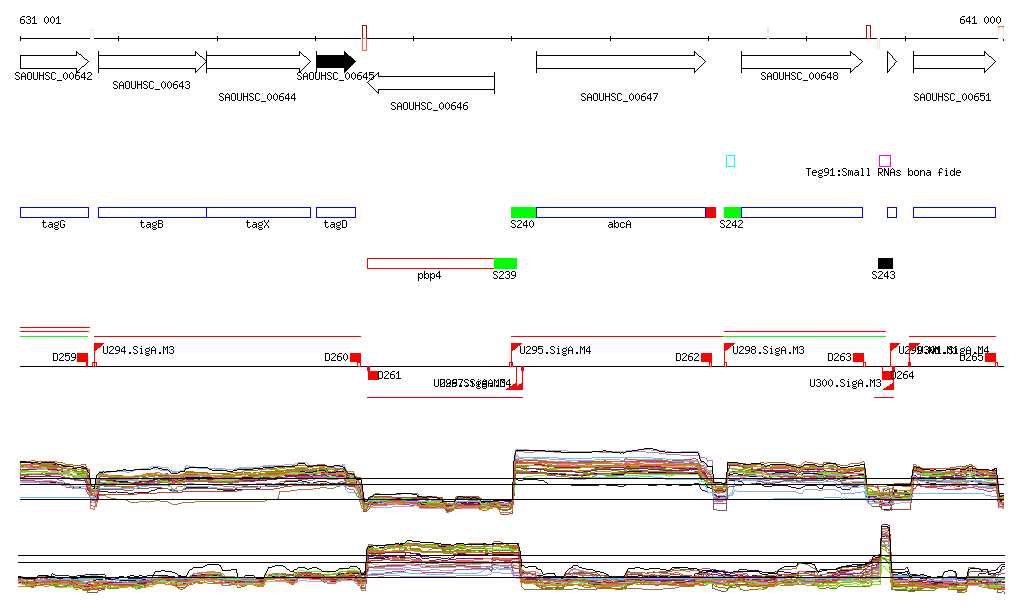Image resolution: width=1024 pixels, height=611 pixels.
Task: Click the black SAOUHSC_00645 gene arrow
Action: coord(336,62)
